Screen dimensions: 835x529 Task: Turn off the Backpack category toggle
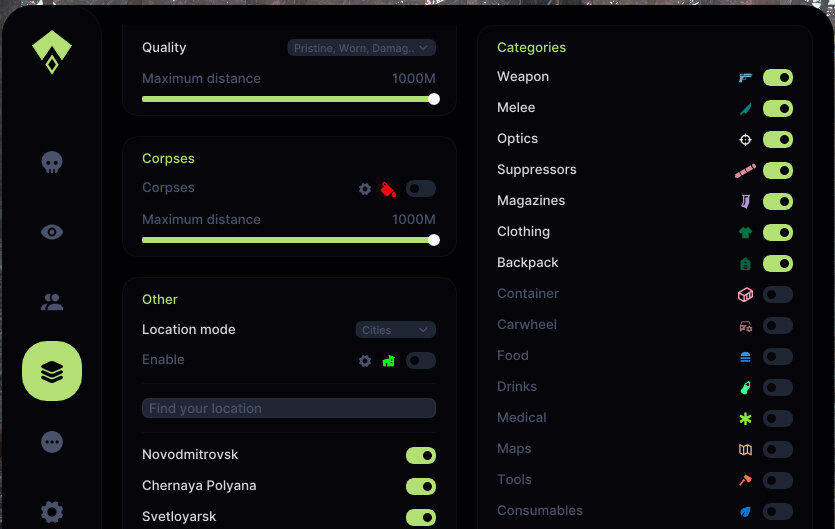point(777,264)
